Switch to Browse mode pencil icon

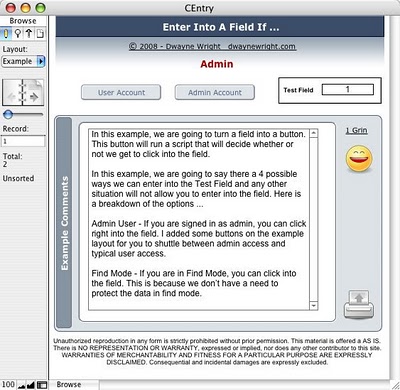[x=6, y=34]
